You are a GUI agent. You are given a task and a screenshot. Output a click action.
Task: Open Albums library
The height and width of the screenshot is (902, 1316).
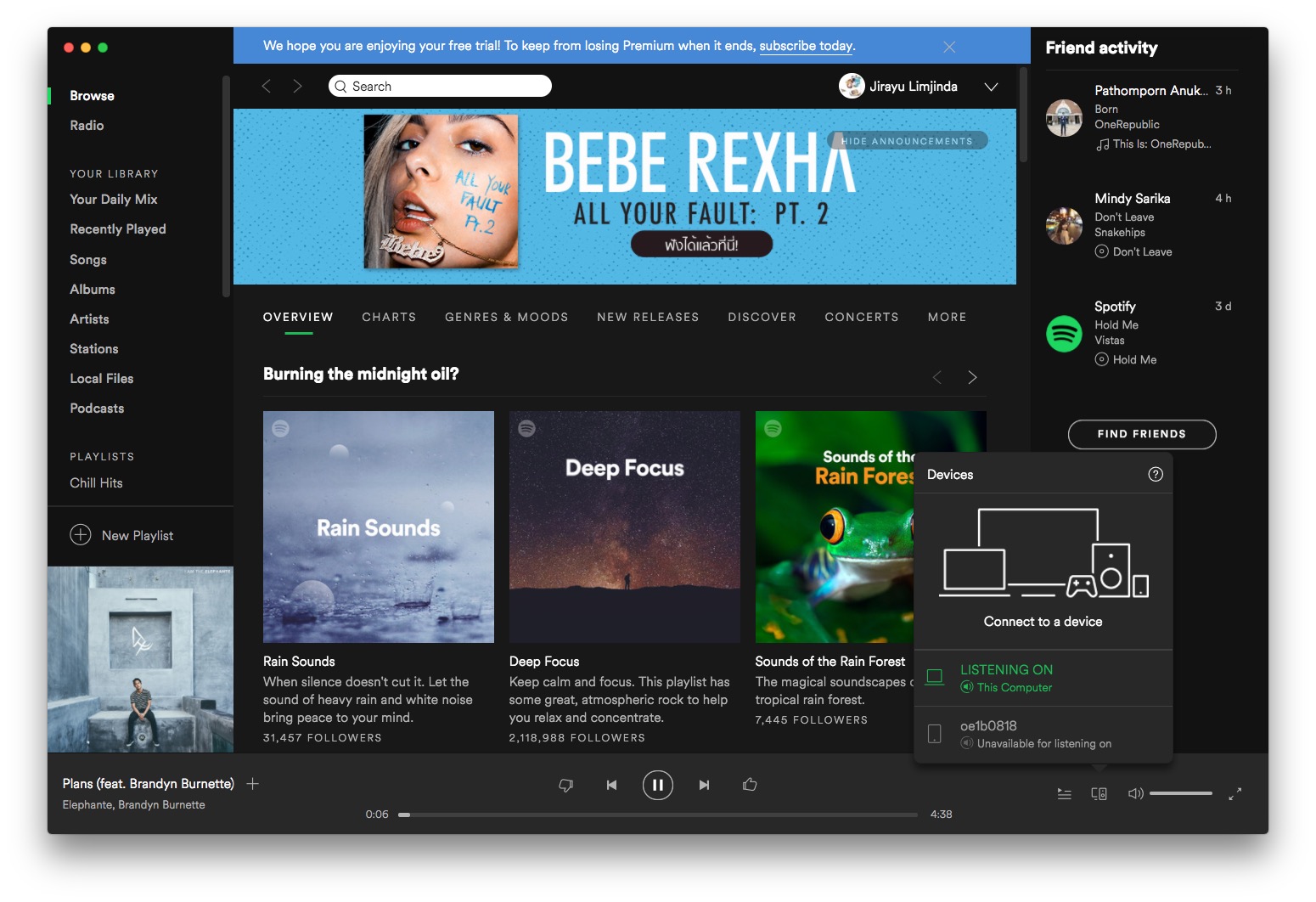(93, 290)
